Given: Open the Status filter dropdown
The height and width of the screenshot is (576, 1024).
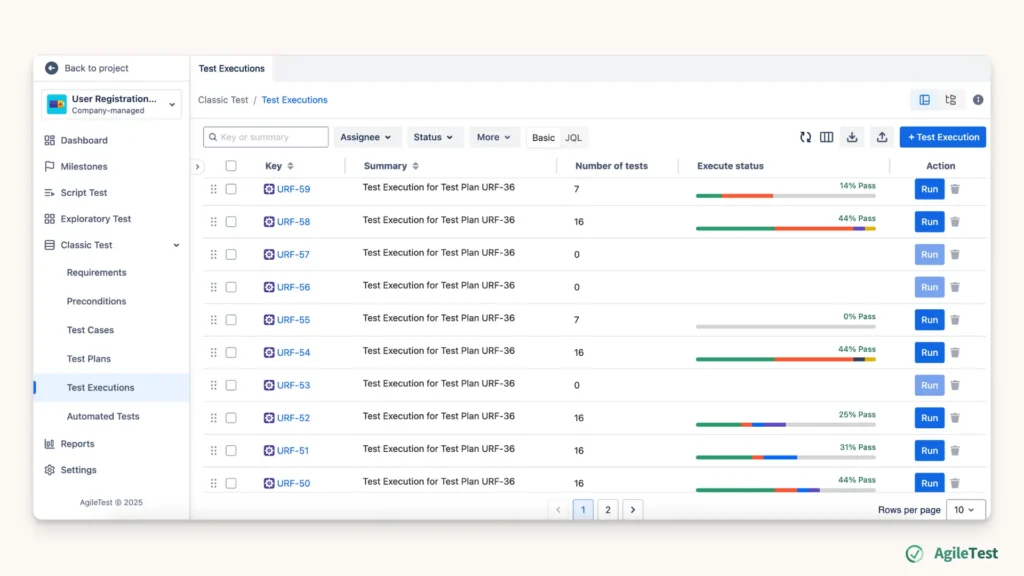Looking at the screenshot, I should [x=434, y=137].
